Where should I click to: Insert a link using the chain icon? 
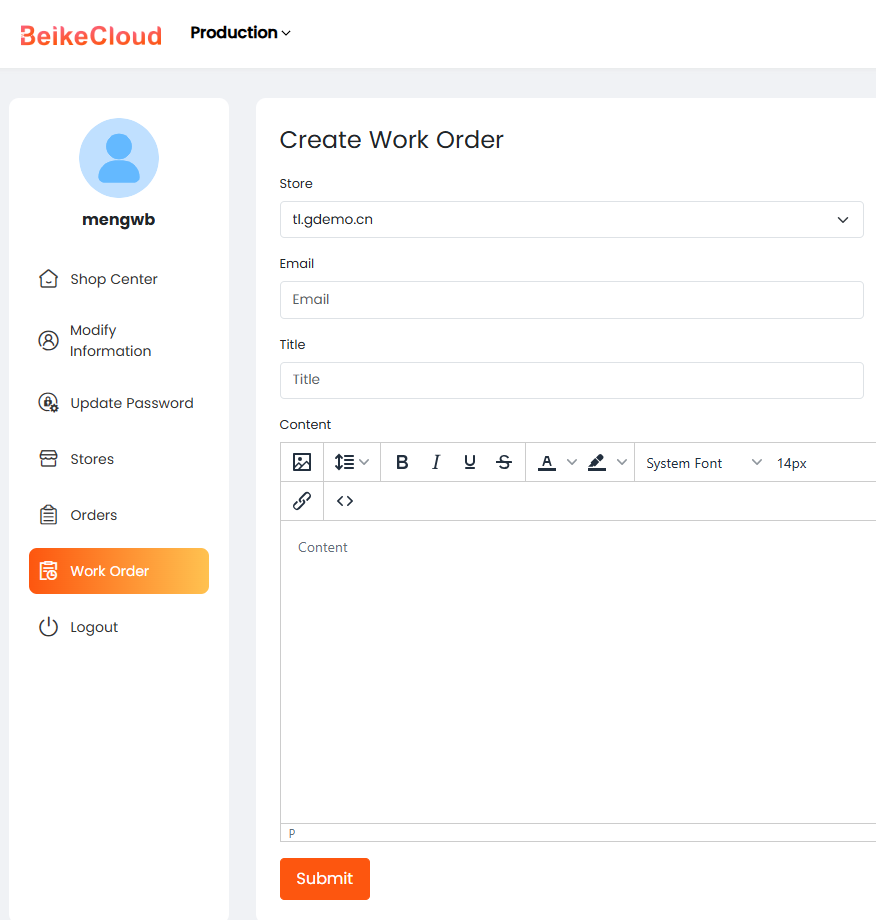coord(302,501)
